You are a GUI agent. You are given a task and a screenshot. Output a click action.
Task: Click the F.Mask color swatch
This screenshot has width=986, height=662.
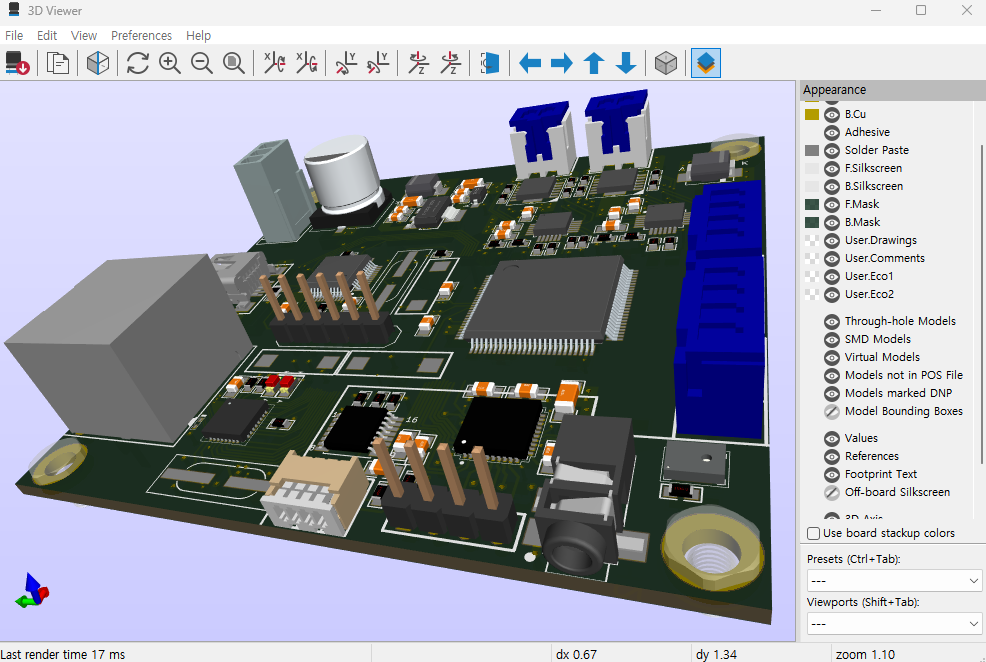pyautogui.click(x=812, y=204)
